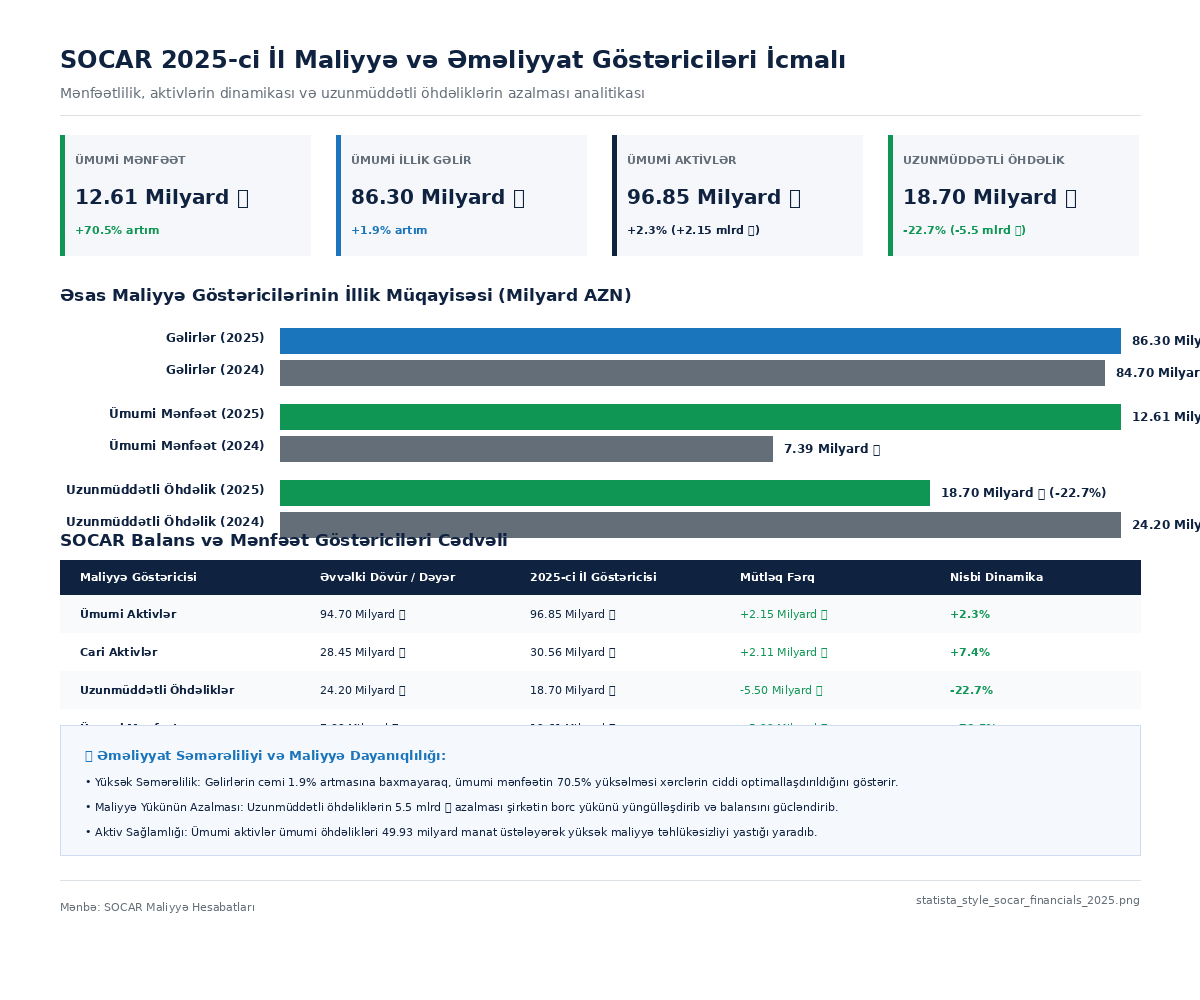Screen dimensions: 1200x1000
Task: Click the gray "Gəlirlər (2024)" bar
Action: (692, 373)
